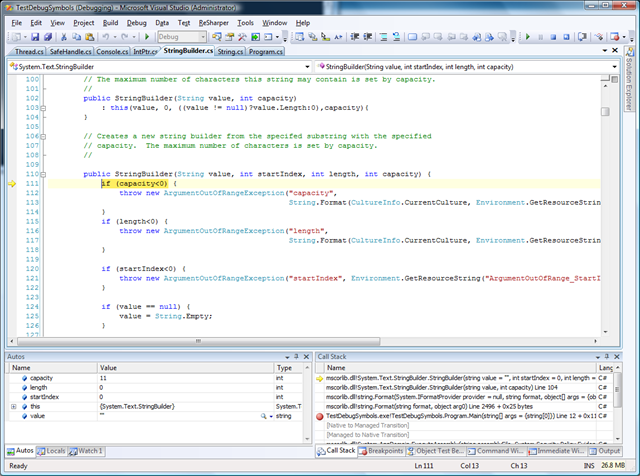Click the yellow current statement arrow in margin
The height and width of the screenshot is (476, 640).
pos(12,184)
